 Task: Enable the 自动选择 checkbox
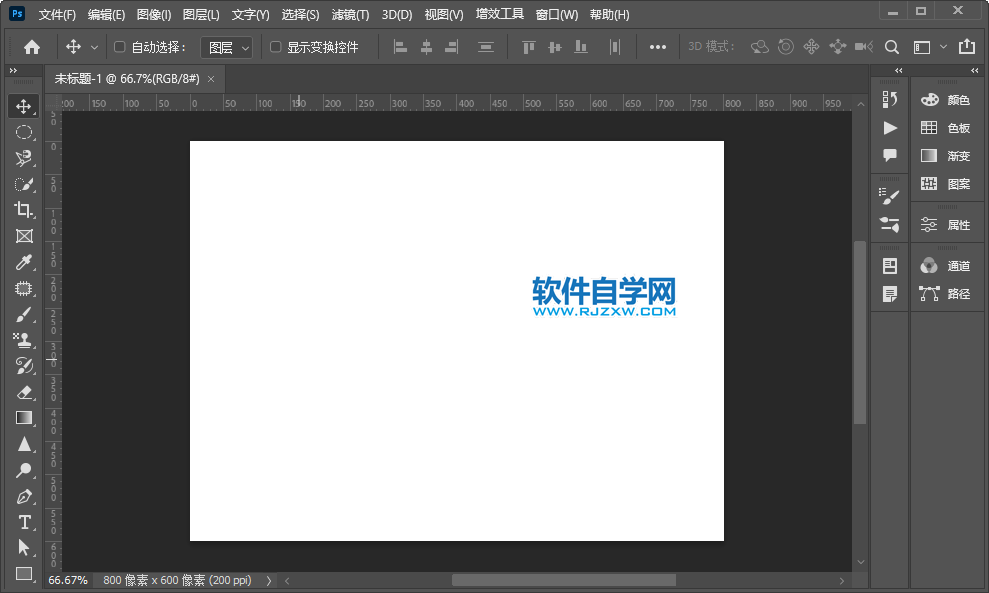pos(117,46)
